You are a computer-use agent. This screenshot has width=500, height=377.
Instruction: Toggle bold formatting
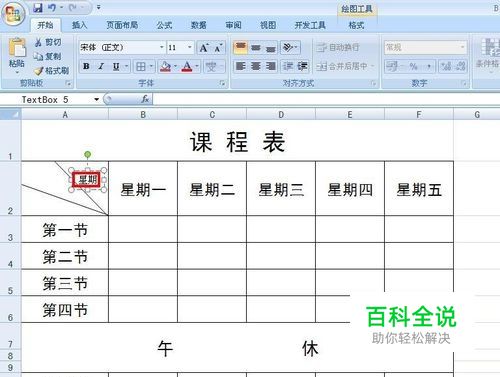tap(86, 66)
